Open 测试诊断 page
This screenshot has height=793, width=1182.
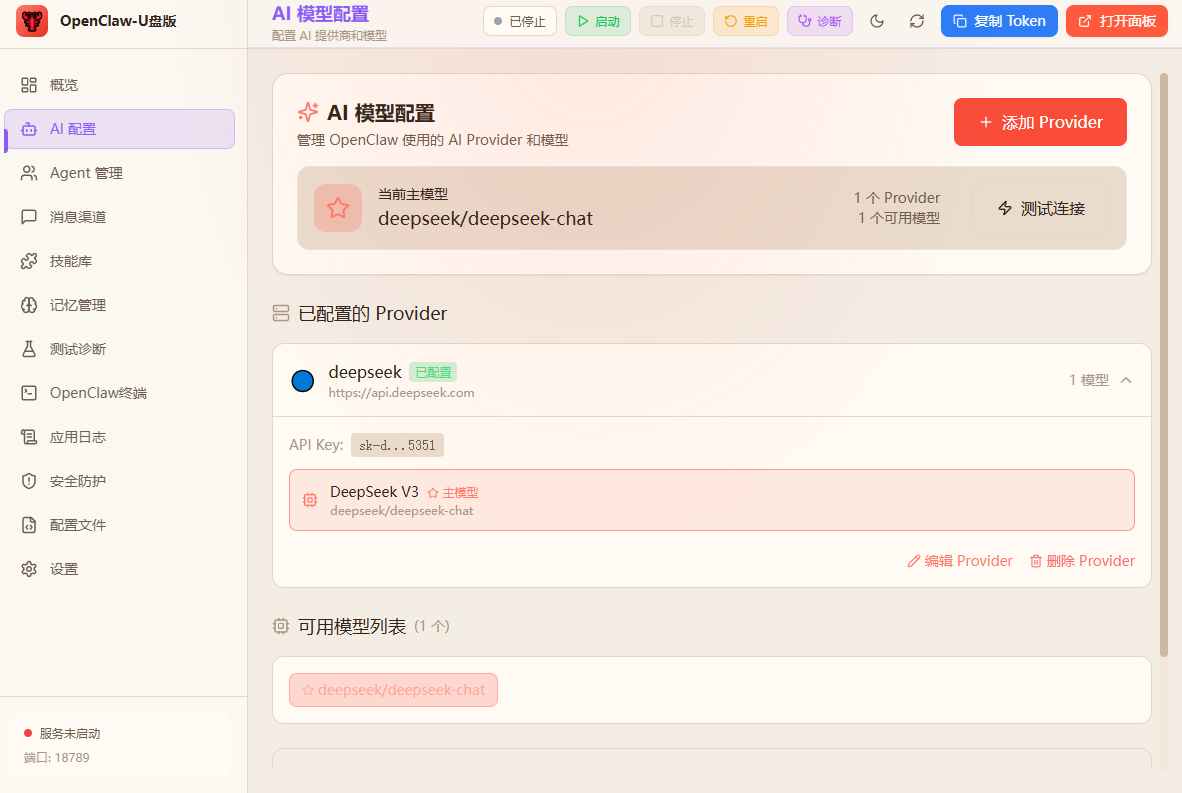120,349
